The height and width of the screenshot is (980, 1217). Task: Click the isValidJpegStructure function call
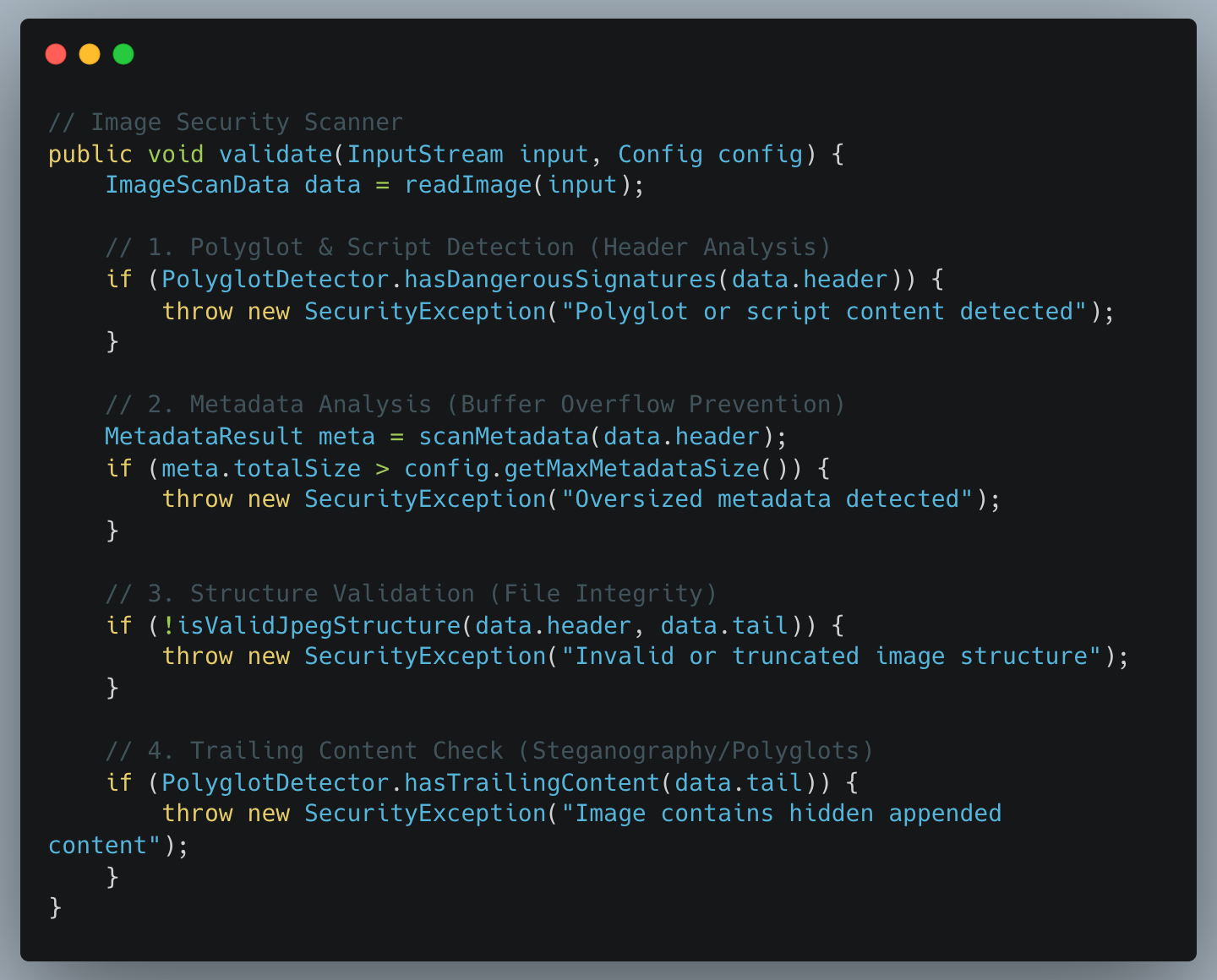pyautogui.click(x=319, y=626)
